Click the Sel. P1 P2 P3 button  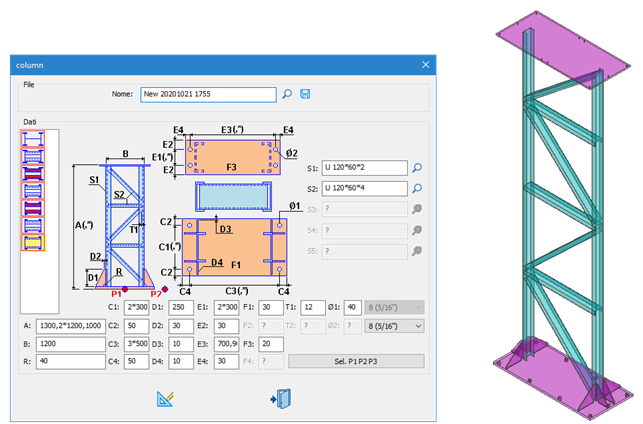[x=356, y=361]
